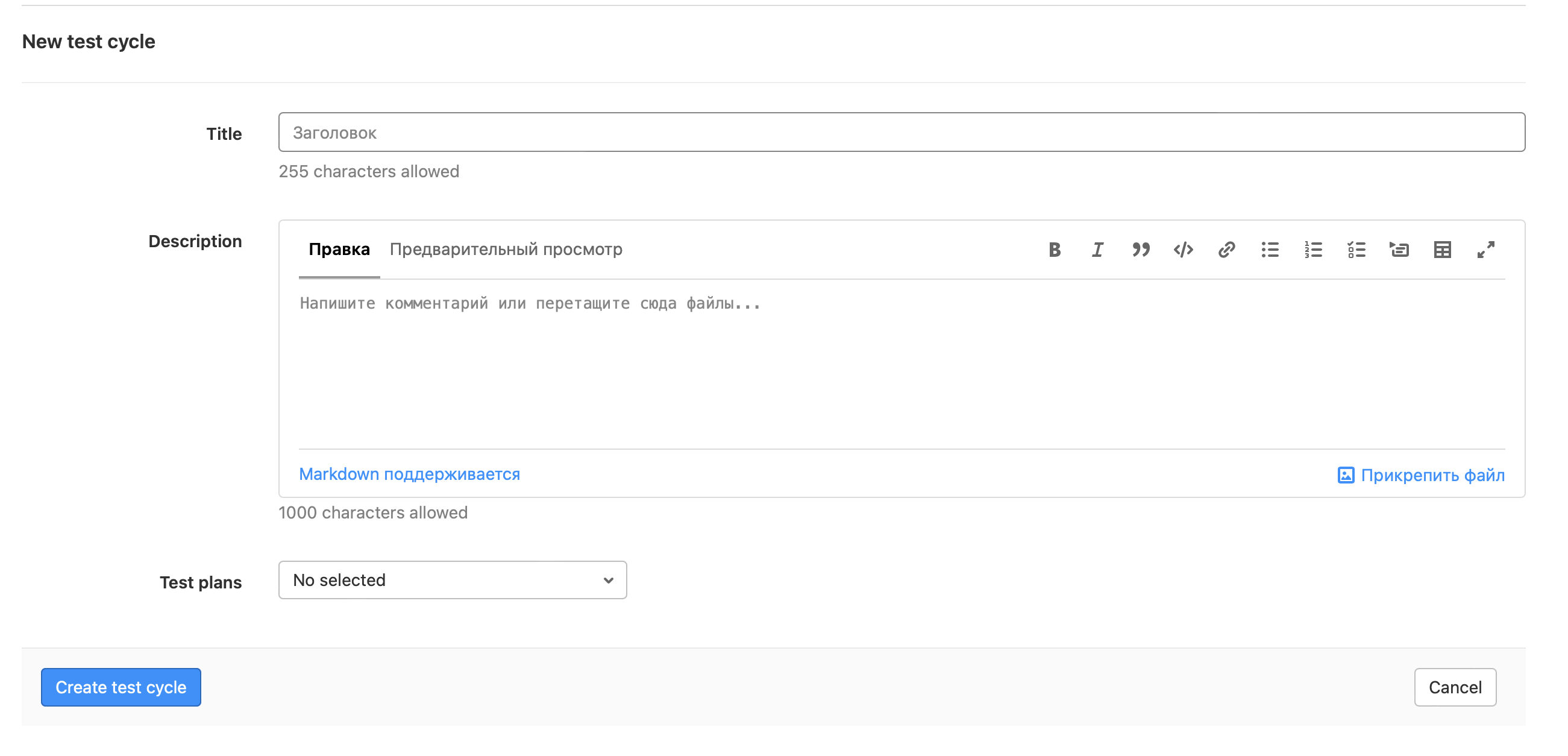Add a numbered list
The width and height of the screenshot is (1568, 756).
click(1313, 250)
